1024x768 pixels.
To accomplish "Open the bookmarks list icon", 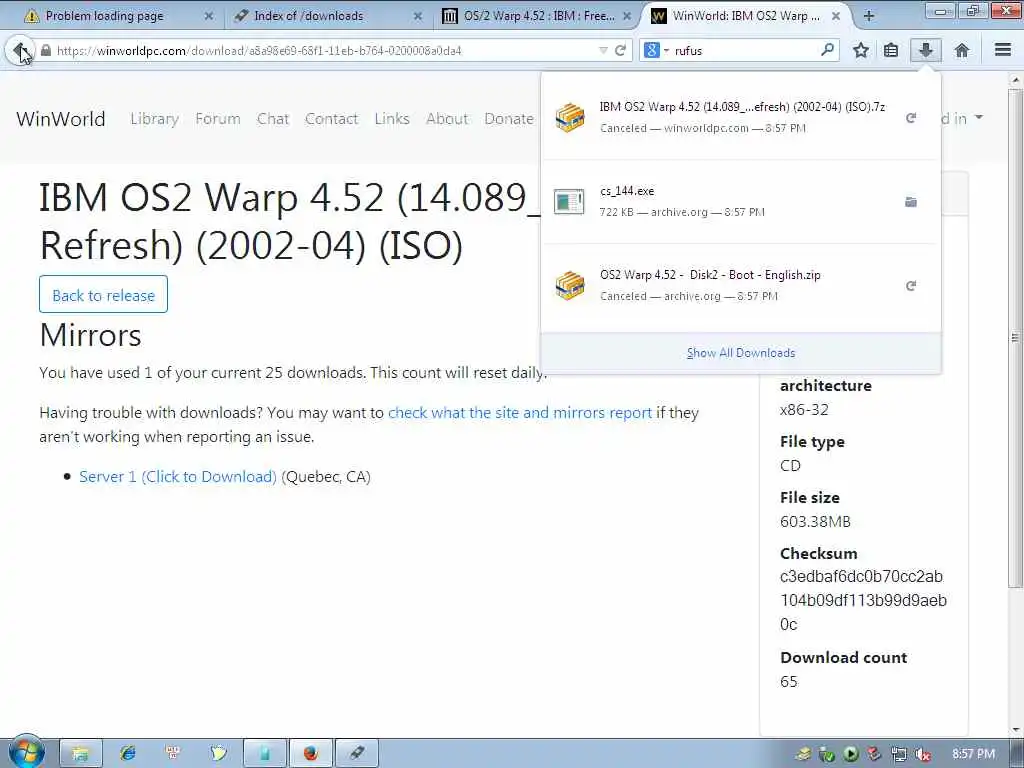I will click(891, 50).
